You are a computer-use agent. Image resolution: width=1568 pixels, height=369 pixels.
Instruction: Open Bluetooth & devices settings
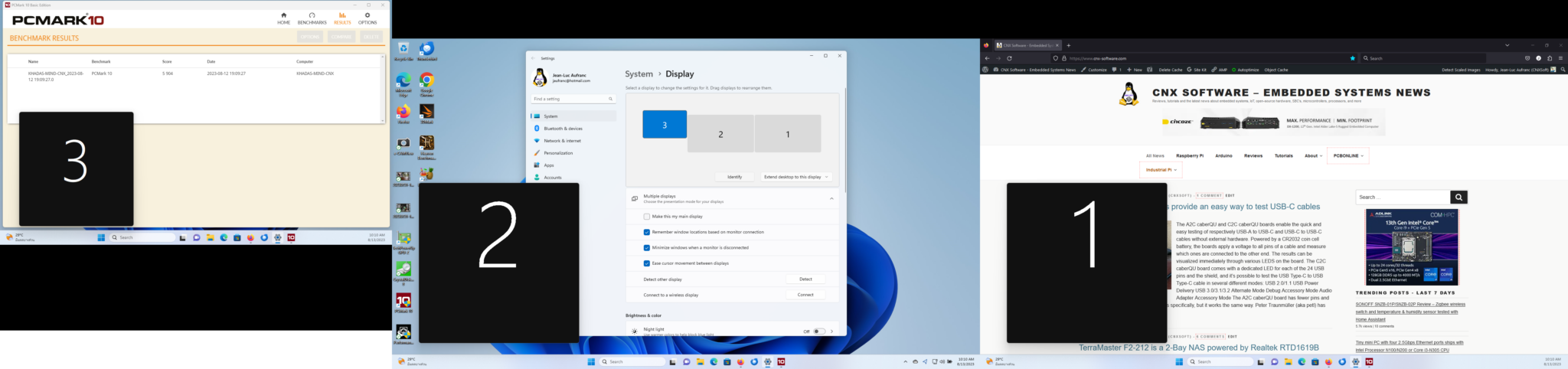pos(573,129)
